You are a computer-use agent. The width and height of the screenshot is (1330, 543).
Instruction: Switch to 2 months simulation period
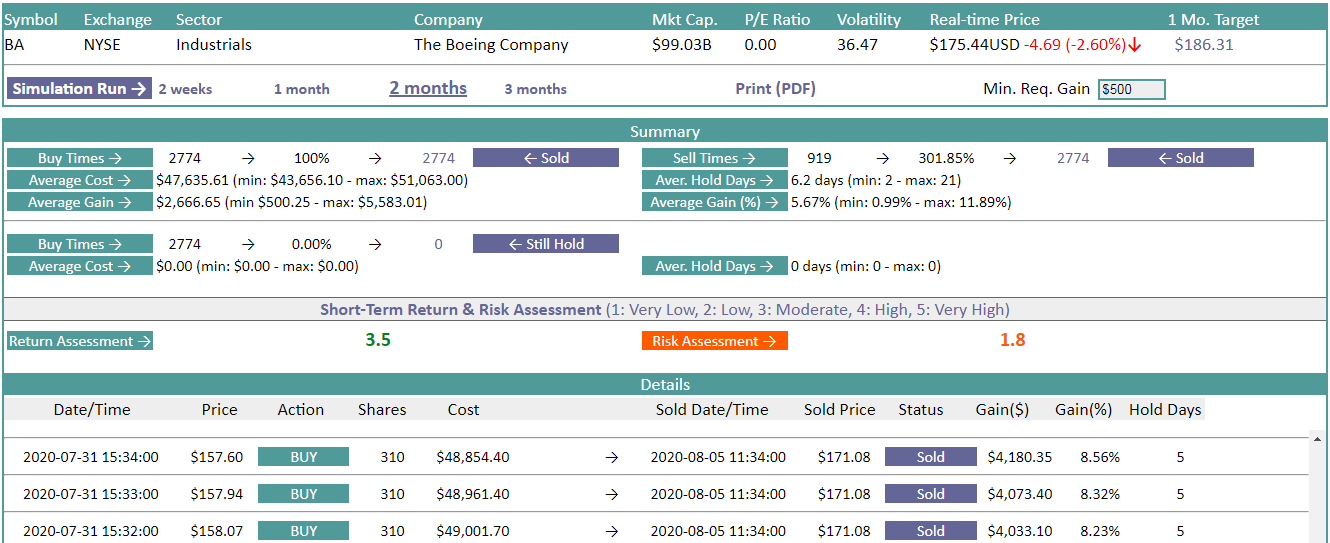tap(428, 88)
